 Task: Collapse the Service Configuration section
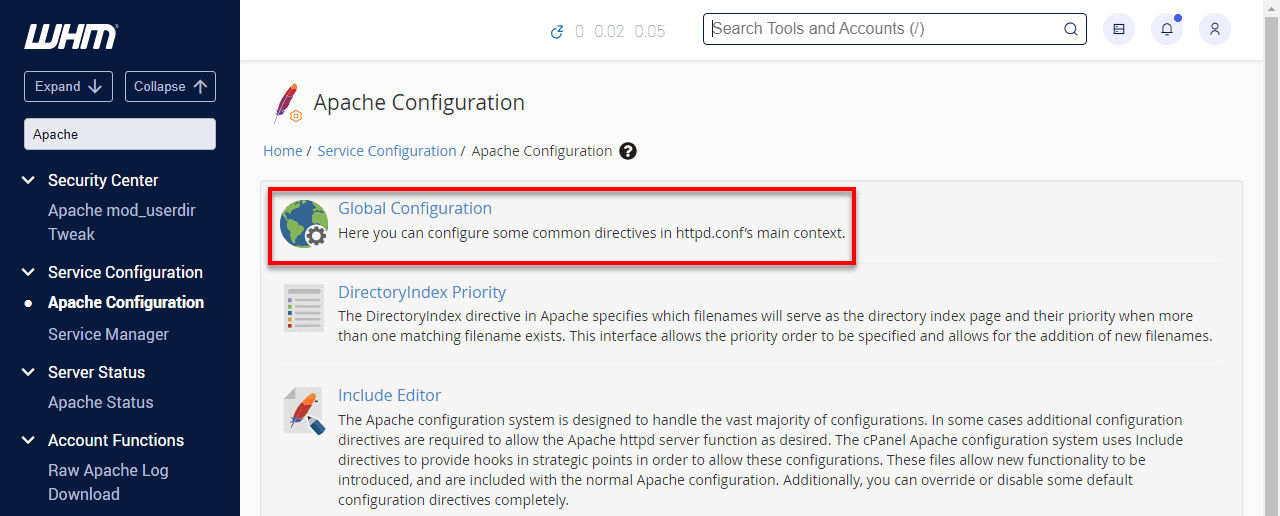pos(29,272)
